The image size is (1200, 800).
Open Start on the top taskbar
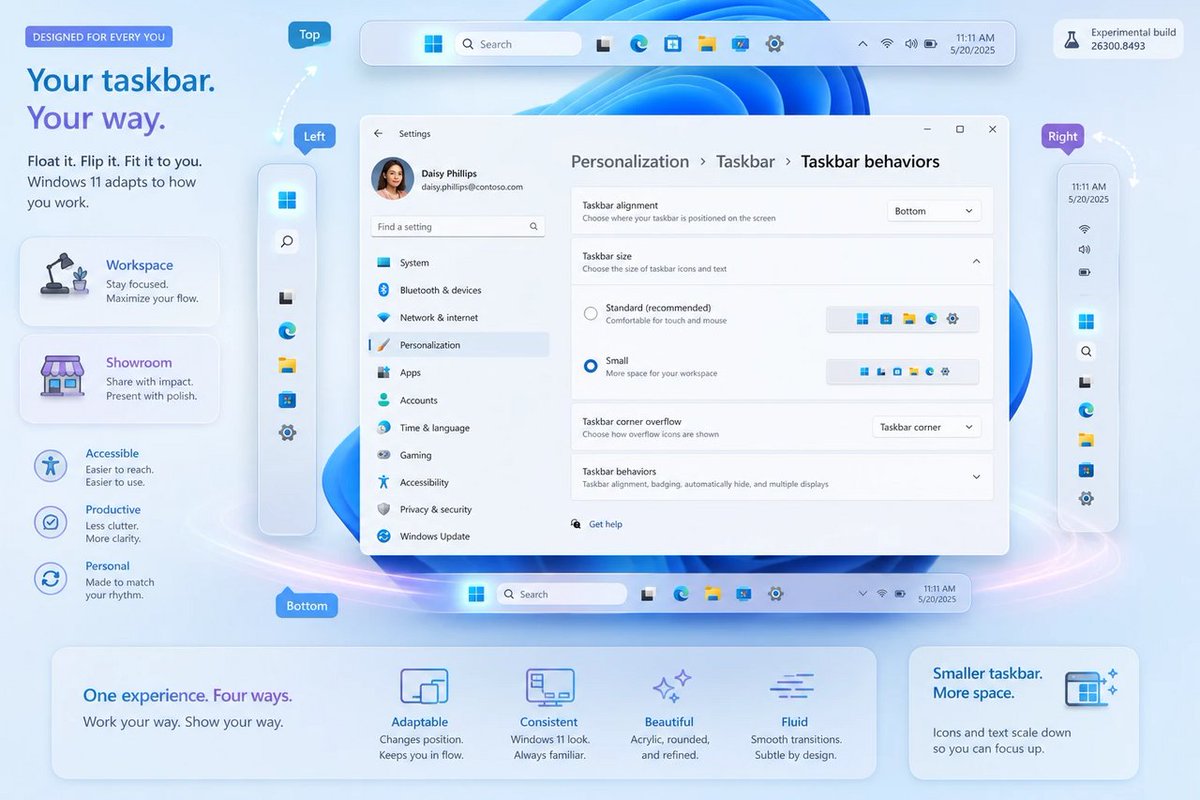click(x=433, y=44)
